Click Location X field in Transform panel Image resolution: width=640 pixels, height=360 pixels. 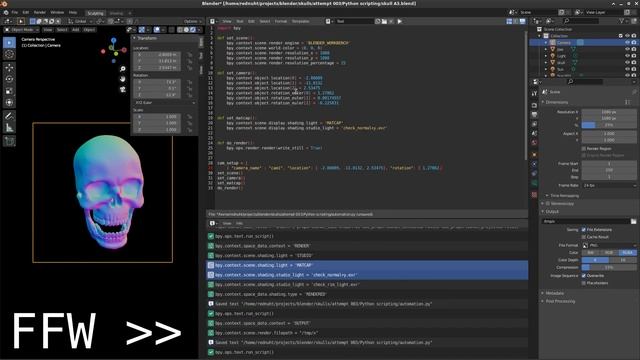pyautogui.click(x=157, y=55)
